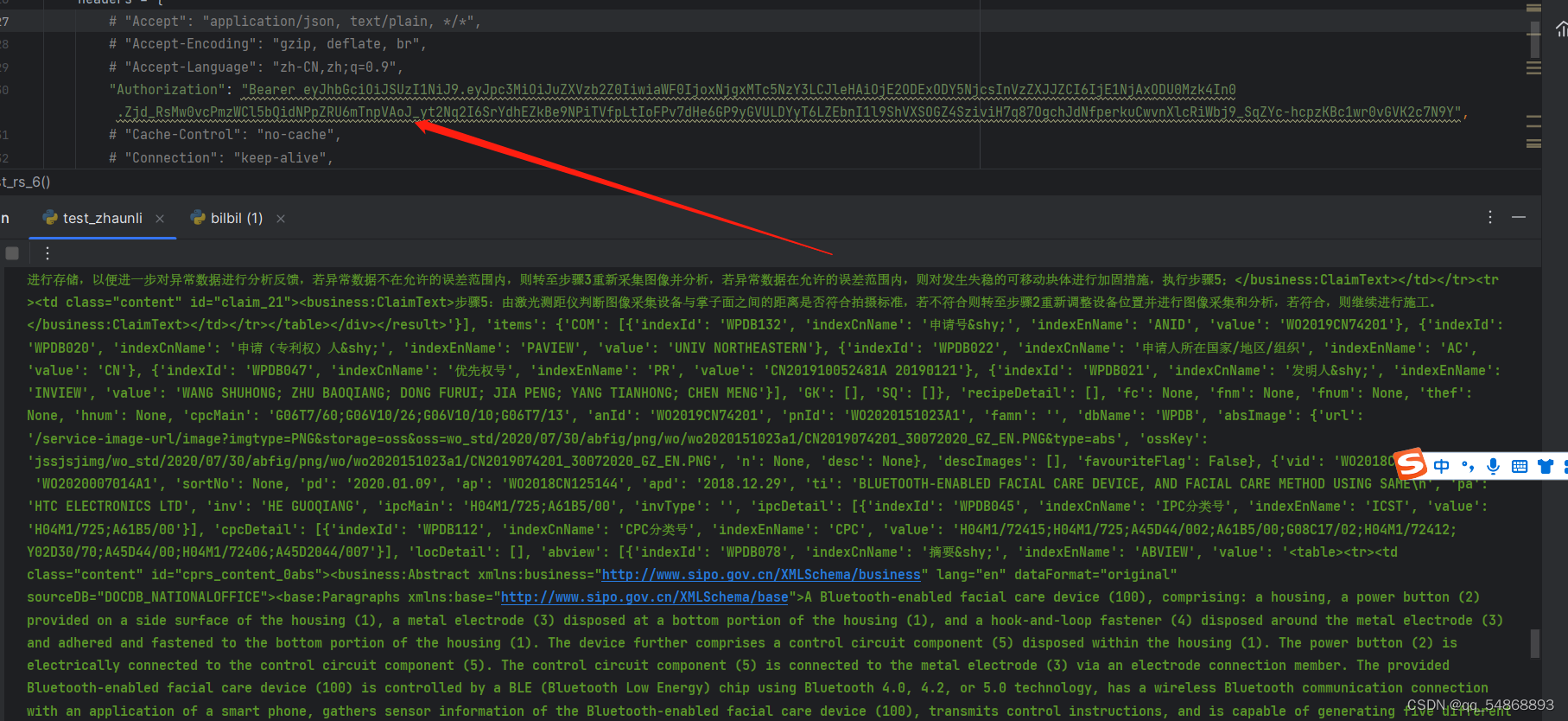Open sipo.gov.cn XMLSchema/base link
Image resolution: width=1568 pixels, height=721 pixels.
click(644, 597)
